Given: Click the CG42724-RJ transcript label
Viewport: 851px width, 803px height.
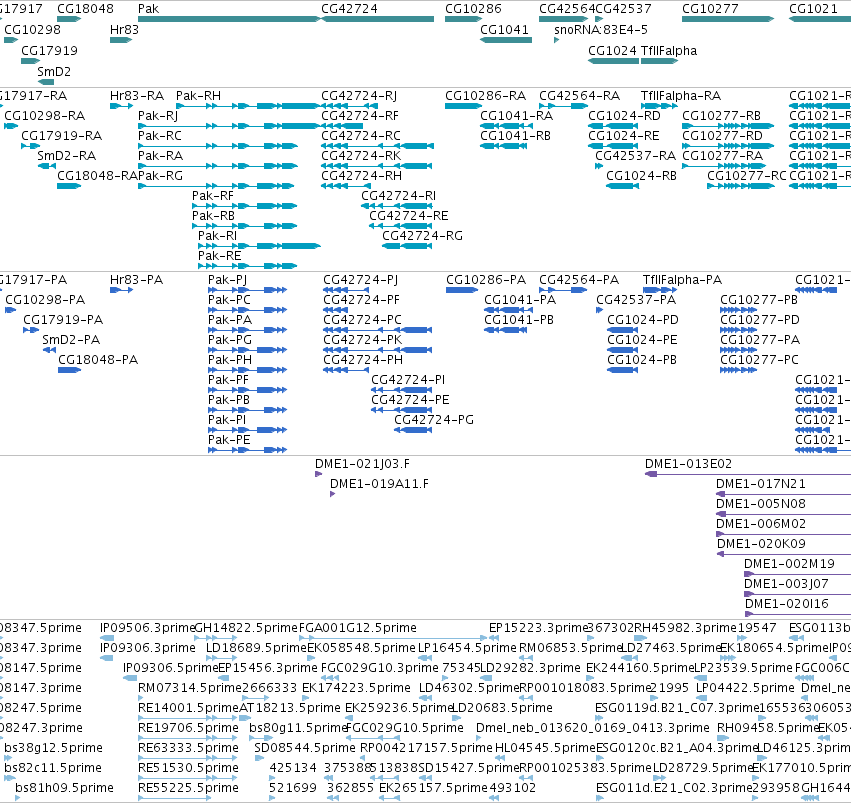Looking at the screenshot, I should pos(359,96).
